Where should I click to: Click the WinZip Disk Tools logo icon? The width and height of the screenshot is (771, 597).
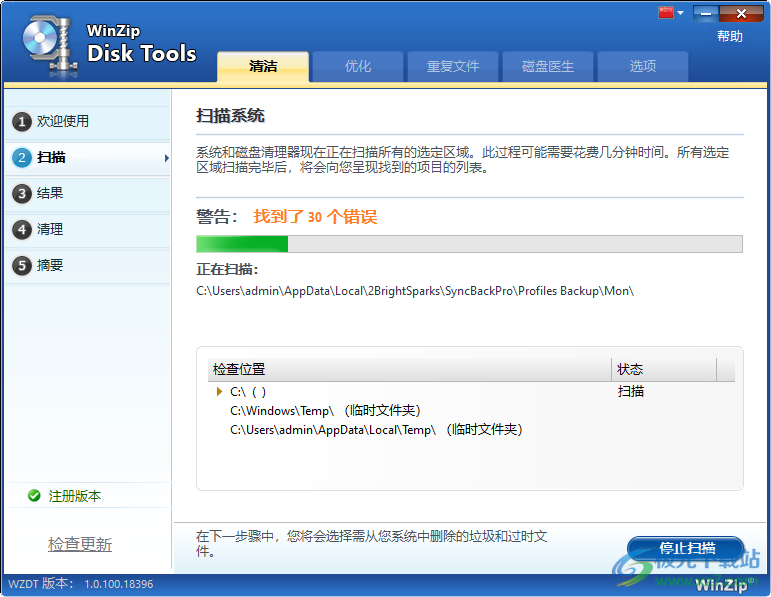50,45
